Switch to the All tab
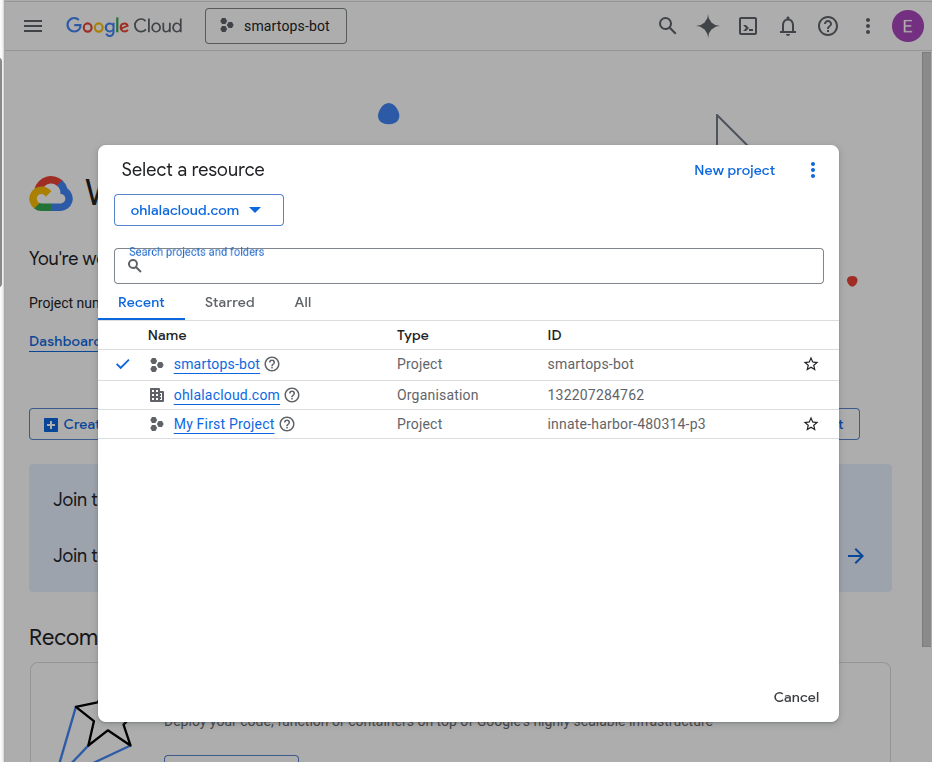This screenshot has height=762, width=932. coord(302,302)
